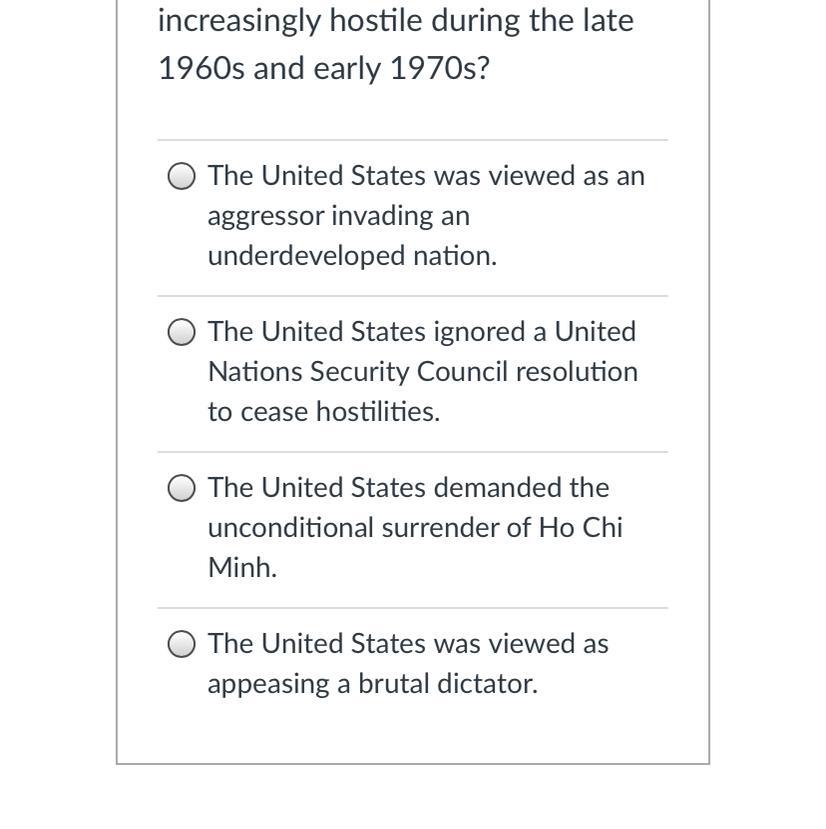
Task: Click the divider line above the first answer option
Action: click(x=412, y=140)
